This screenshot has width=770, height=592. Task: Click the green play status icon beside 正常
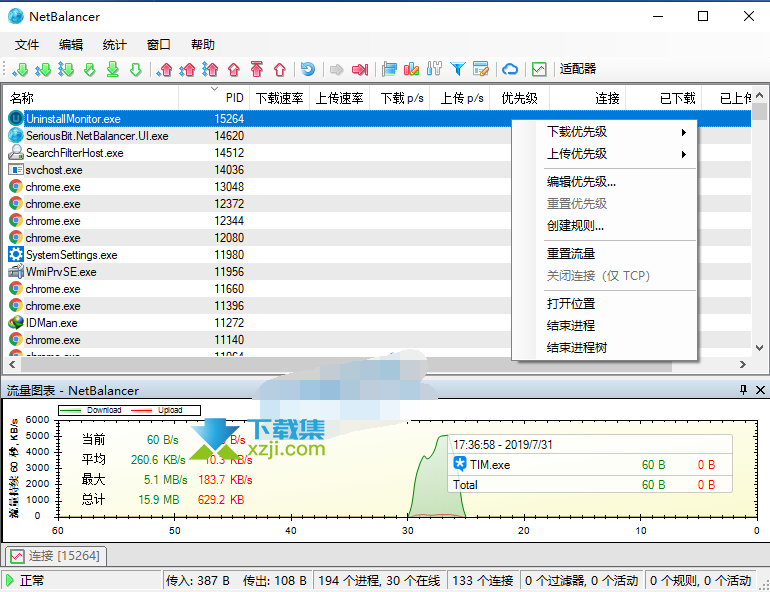[9, 581]
